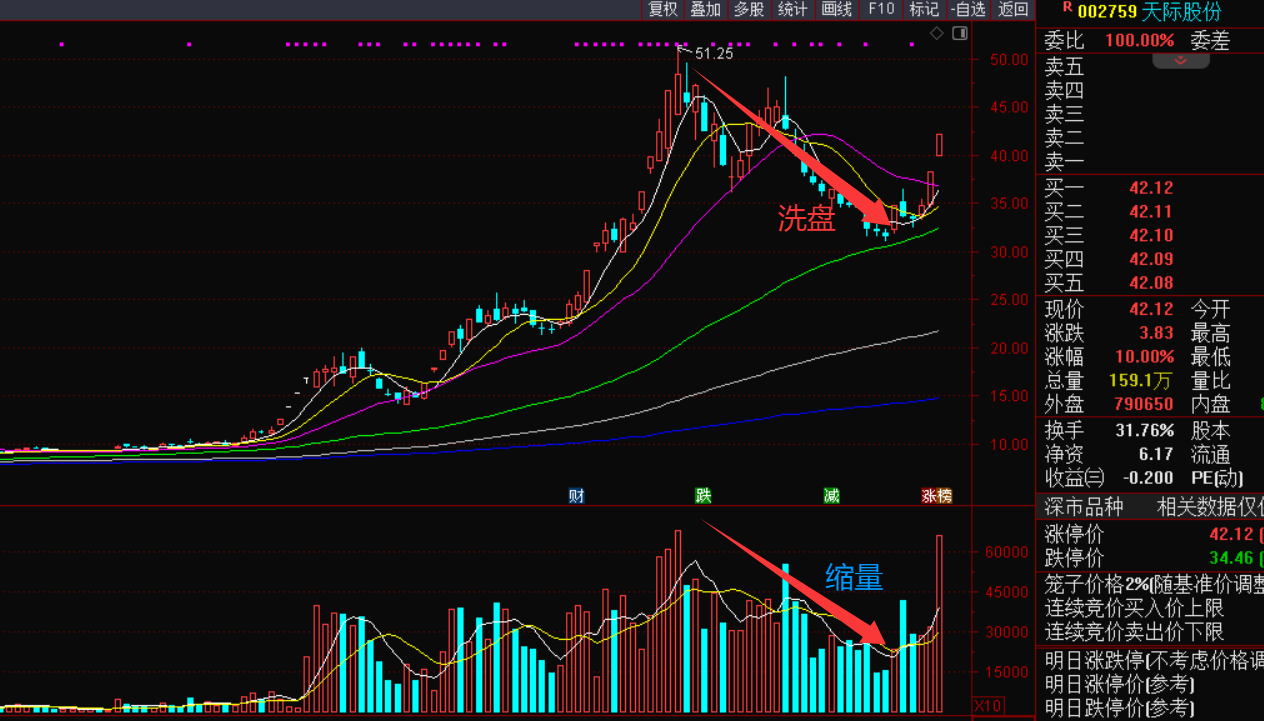This screenshot has height=721, width=1264.
Task: Click 买二 price 42.11
Action: (1151, 212)
